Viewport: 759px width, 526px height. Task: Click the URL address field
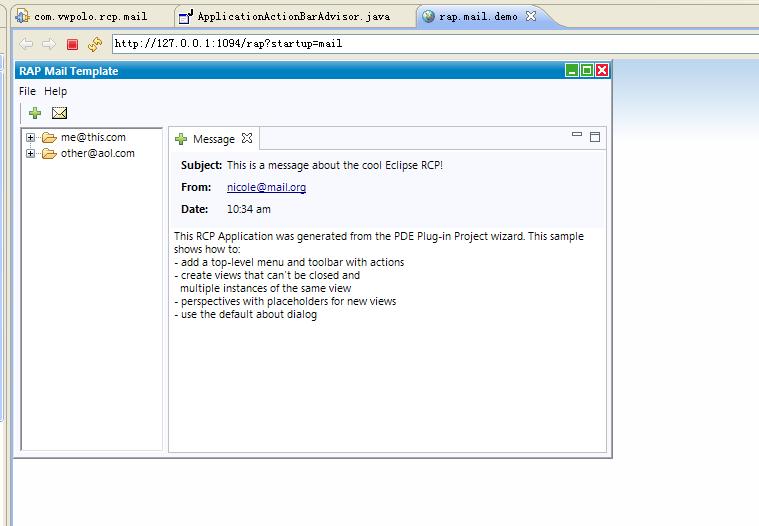(435, 44)
